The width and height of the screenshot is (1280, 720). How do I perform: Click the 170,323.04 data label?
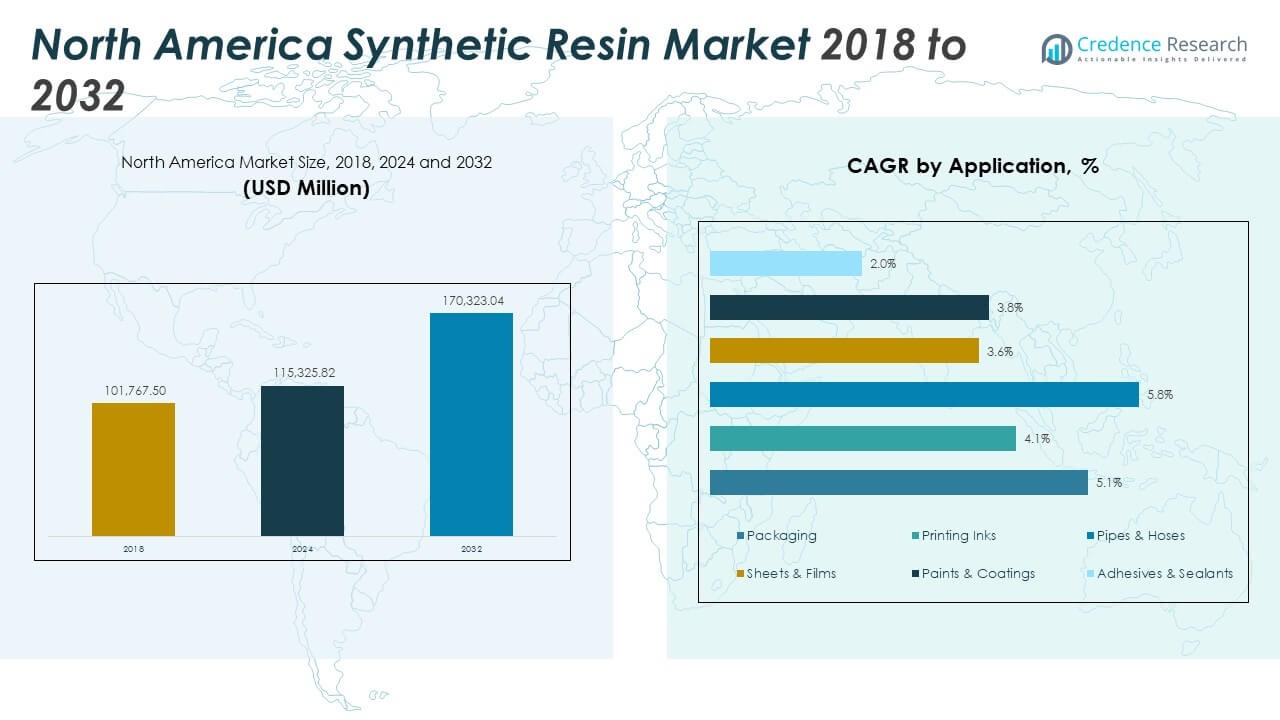[x=471, y=300]
